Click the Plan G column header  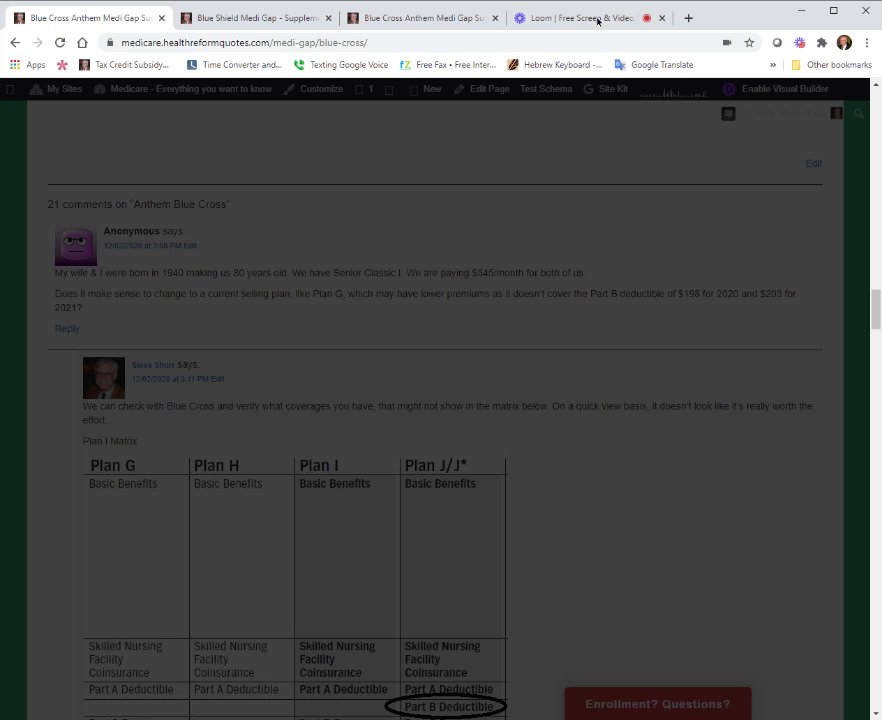113,466
